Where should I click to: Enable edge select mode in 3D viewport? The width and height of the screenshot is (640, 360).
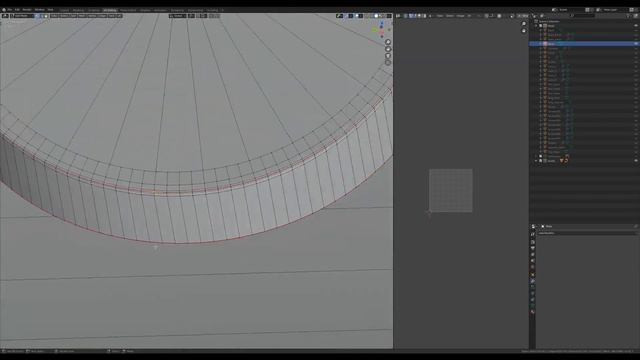point(41,16)
